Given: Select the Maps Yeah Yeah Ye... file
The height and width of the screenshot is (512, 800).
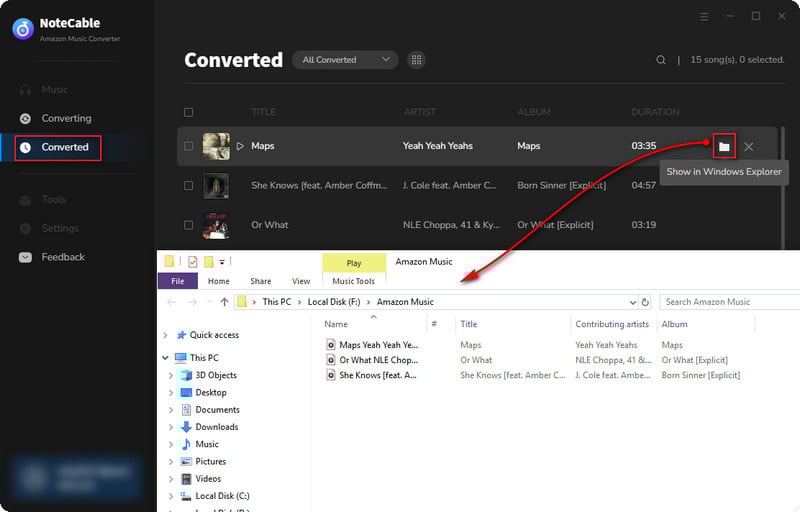Looking at the screenshot, I should click(x=372, y=345).
